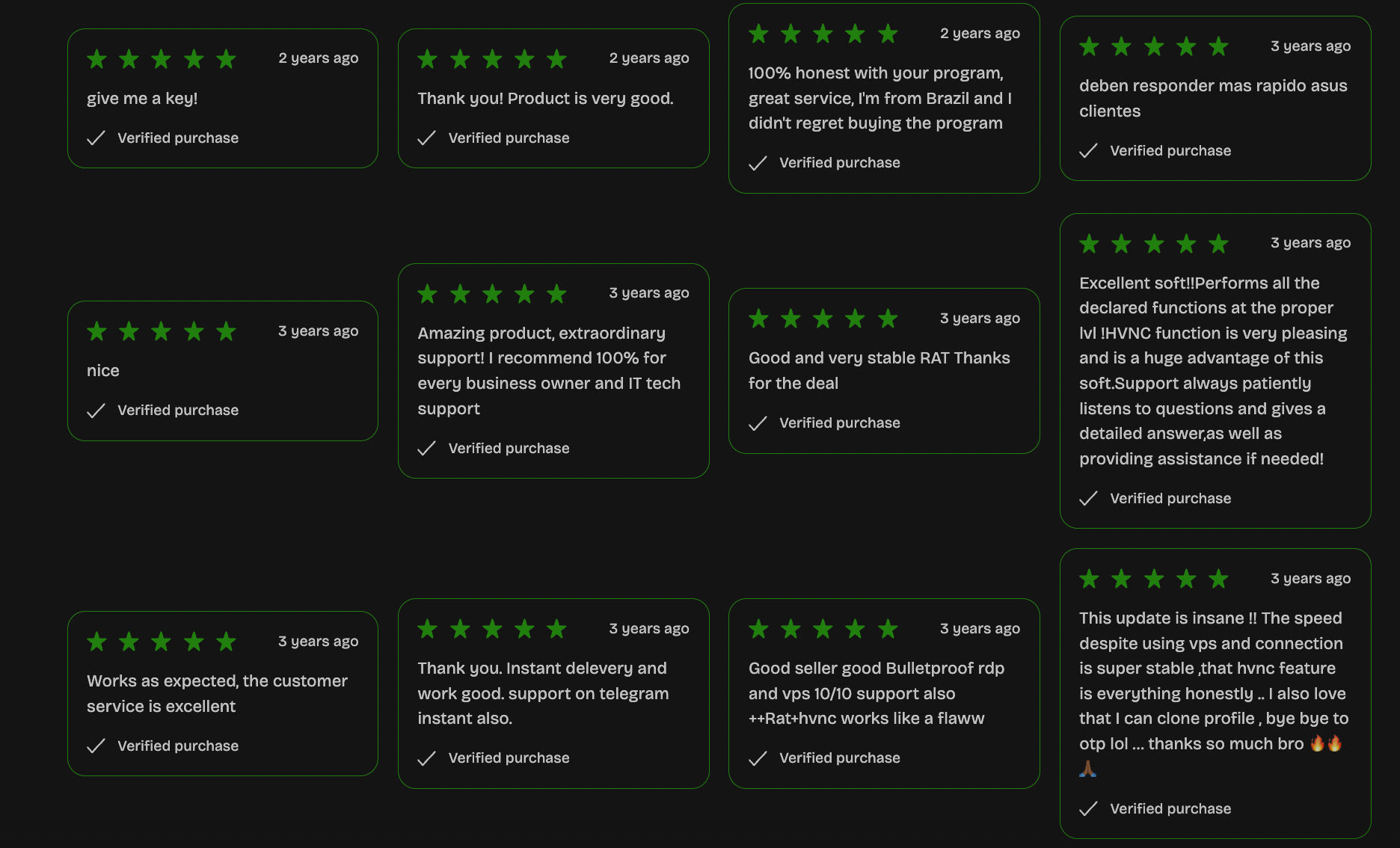The image size is (1400, 848).
Task: Click third star in the Brazil review card
Action: pos(823,34)
